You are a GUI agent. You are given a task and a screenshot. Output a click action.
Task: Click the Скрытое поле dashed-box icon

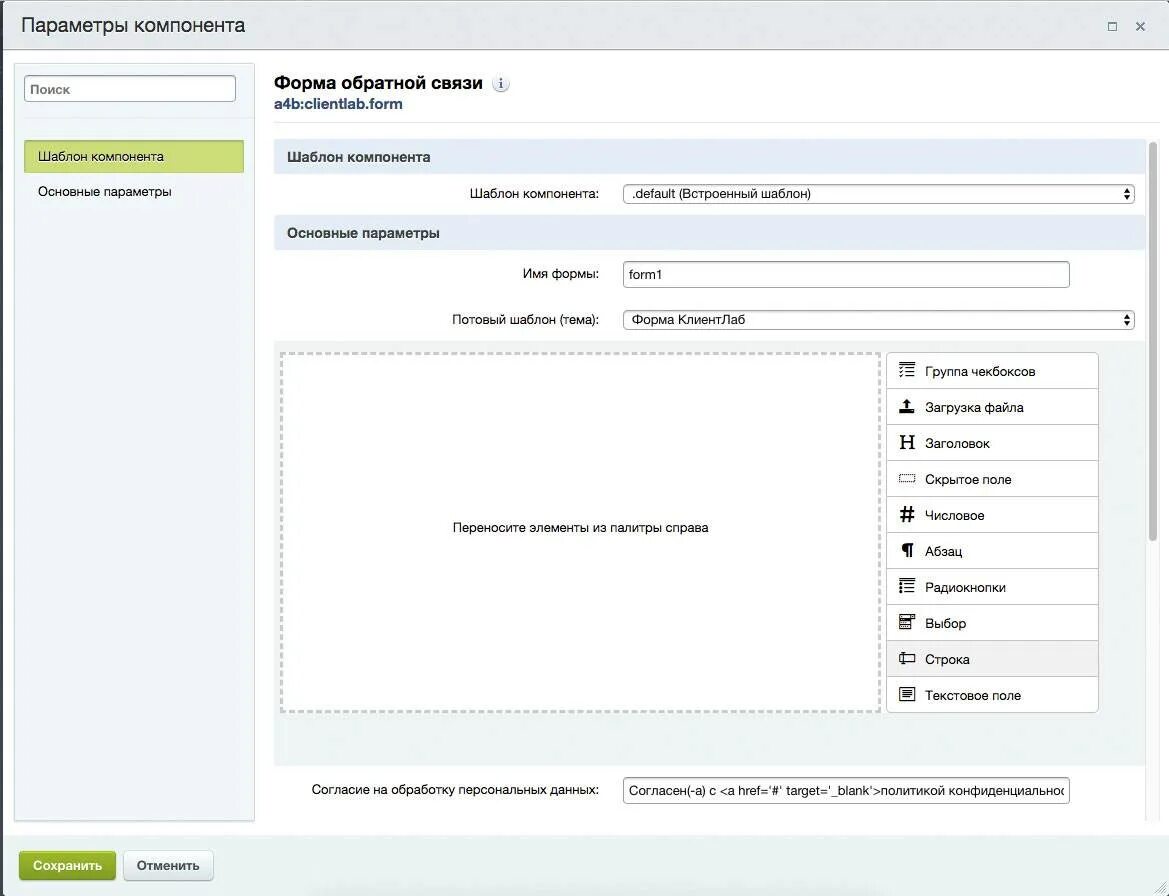[907, 479]
